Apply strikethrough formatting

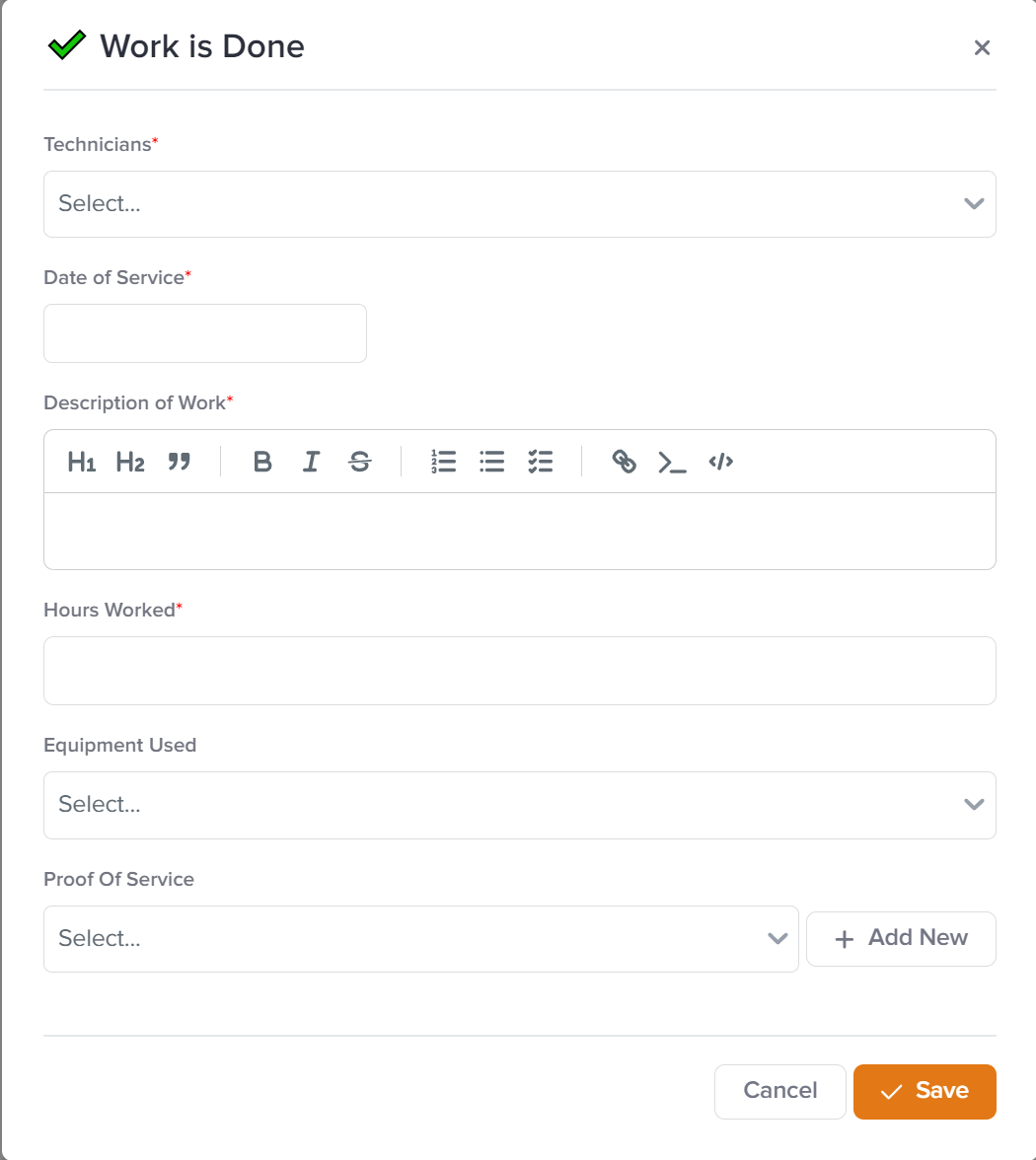359,462
